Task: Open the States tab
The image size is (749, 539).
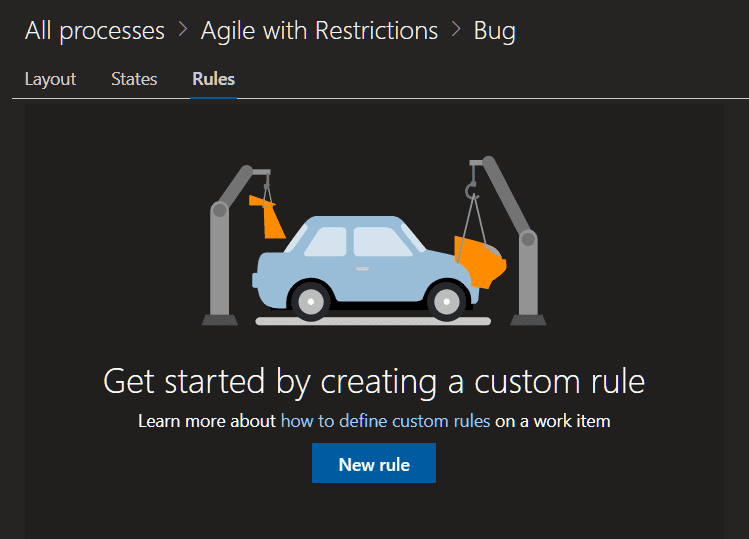Action: point(134,79)
